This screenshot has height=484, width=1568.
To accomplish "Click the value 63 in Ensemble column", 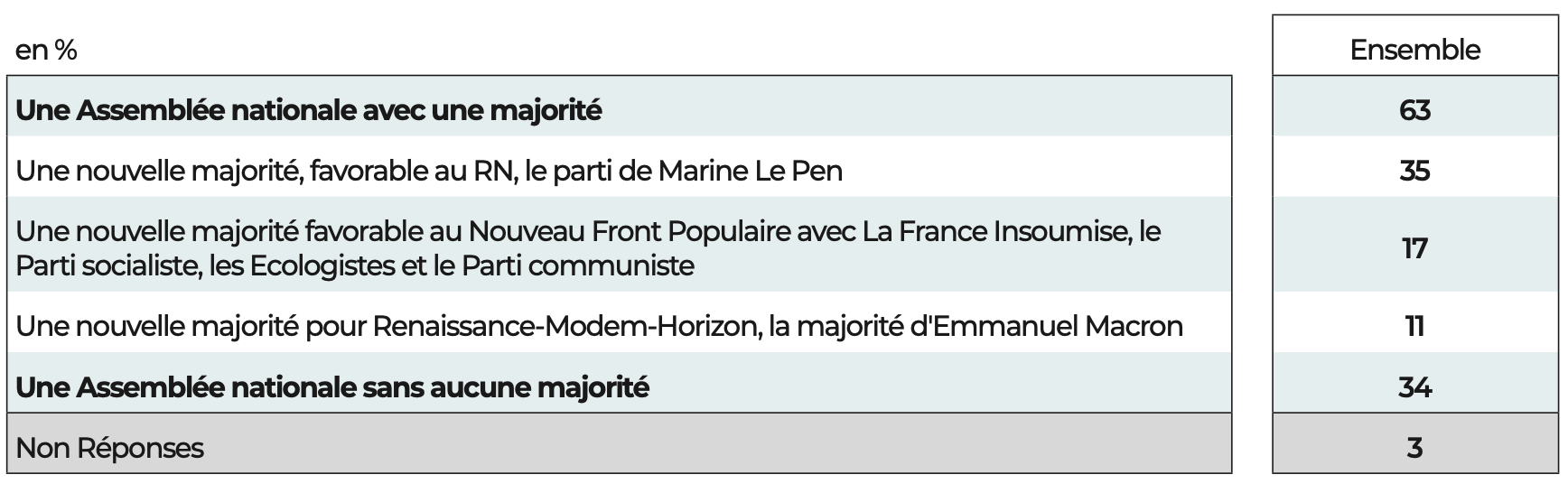I will click(x=1414, y=110).
